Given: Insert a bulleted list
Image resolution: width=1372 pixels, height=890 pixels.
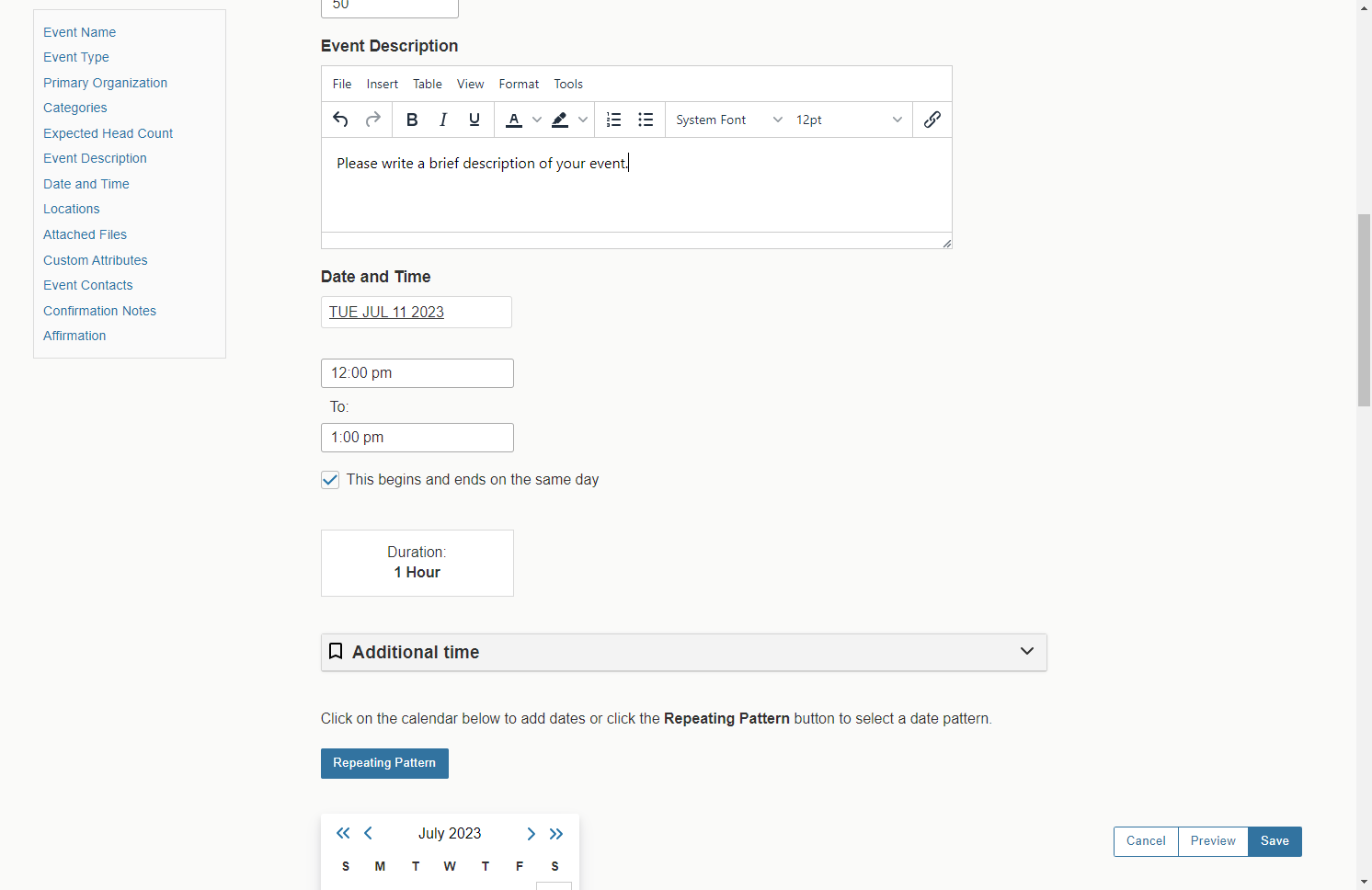Looking at the screenshot, I should point(646,120).
